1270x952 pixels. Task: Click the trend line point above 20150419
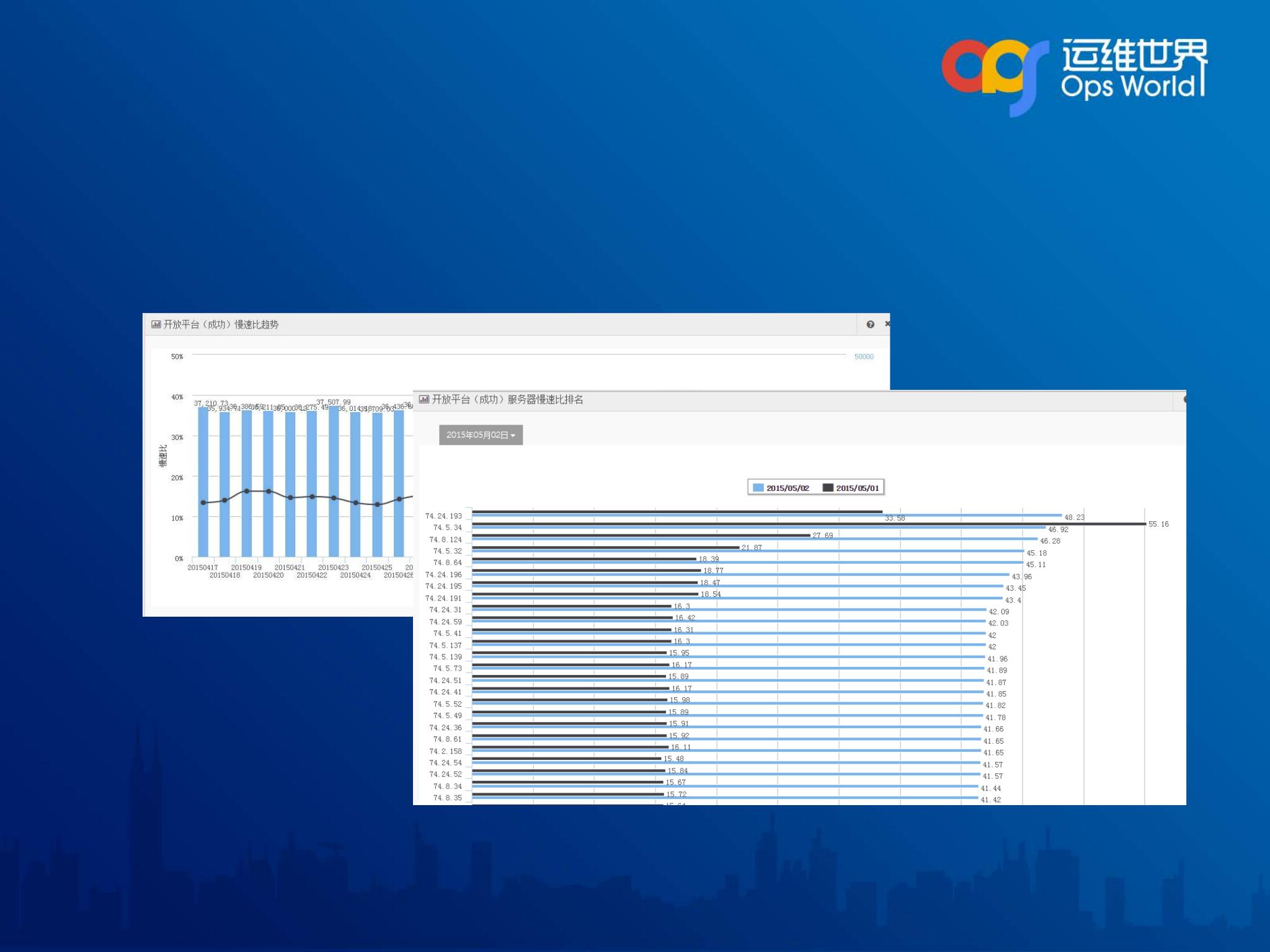(x=247, y=491)
